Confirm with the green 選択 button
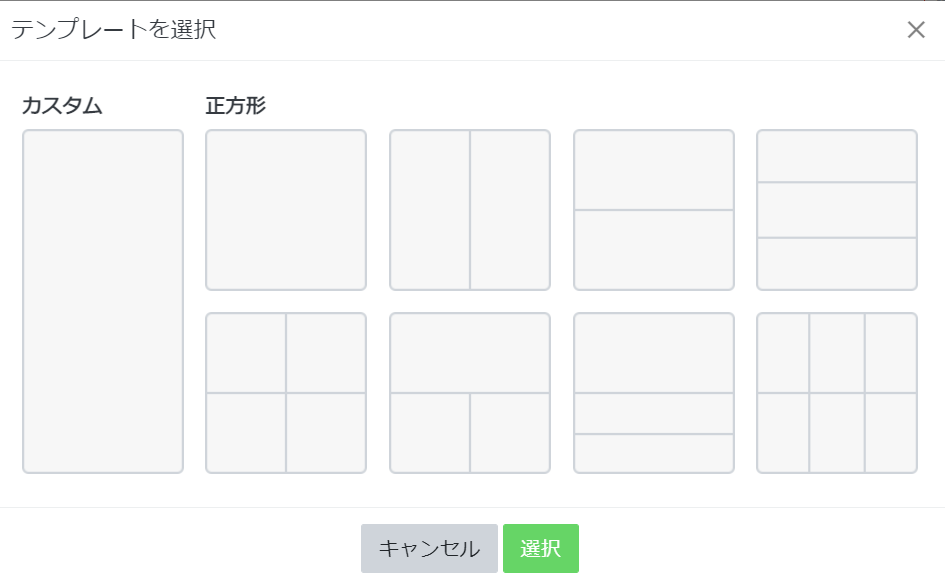 [541, 548]
